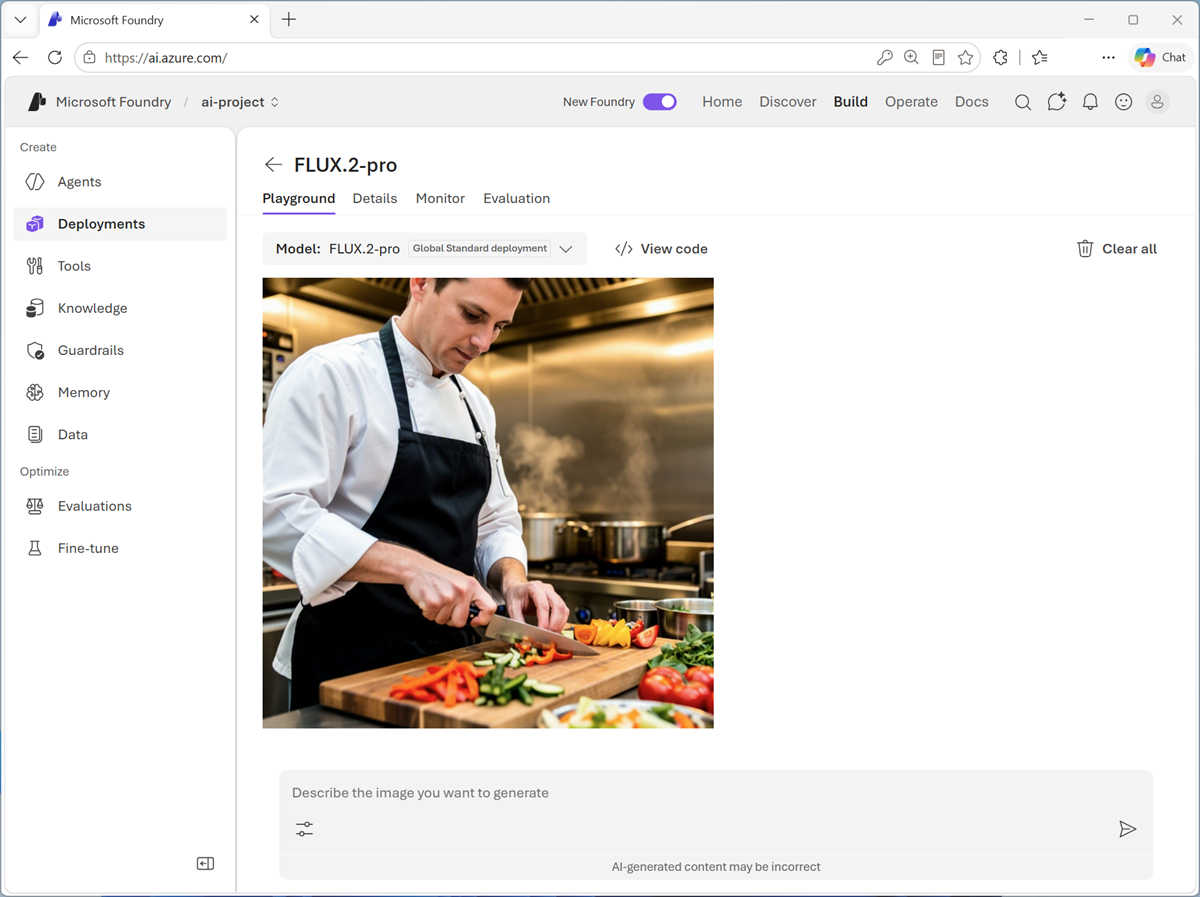Send the prompt with the paper plane icon
This screenshot has height=897, width=1200.
(x=1127, y=829)
